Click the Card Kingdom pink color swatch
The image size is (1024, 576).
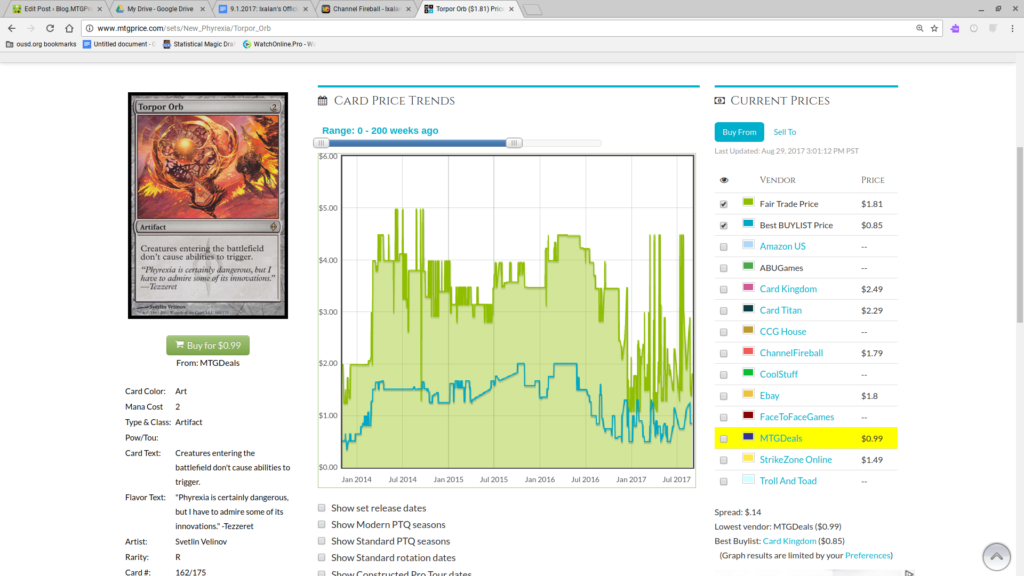pyautogui.click(x=748, y=287)
